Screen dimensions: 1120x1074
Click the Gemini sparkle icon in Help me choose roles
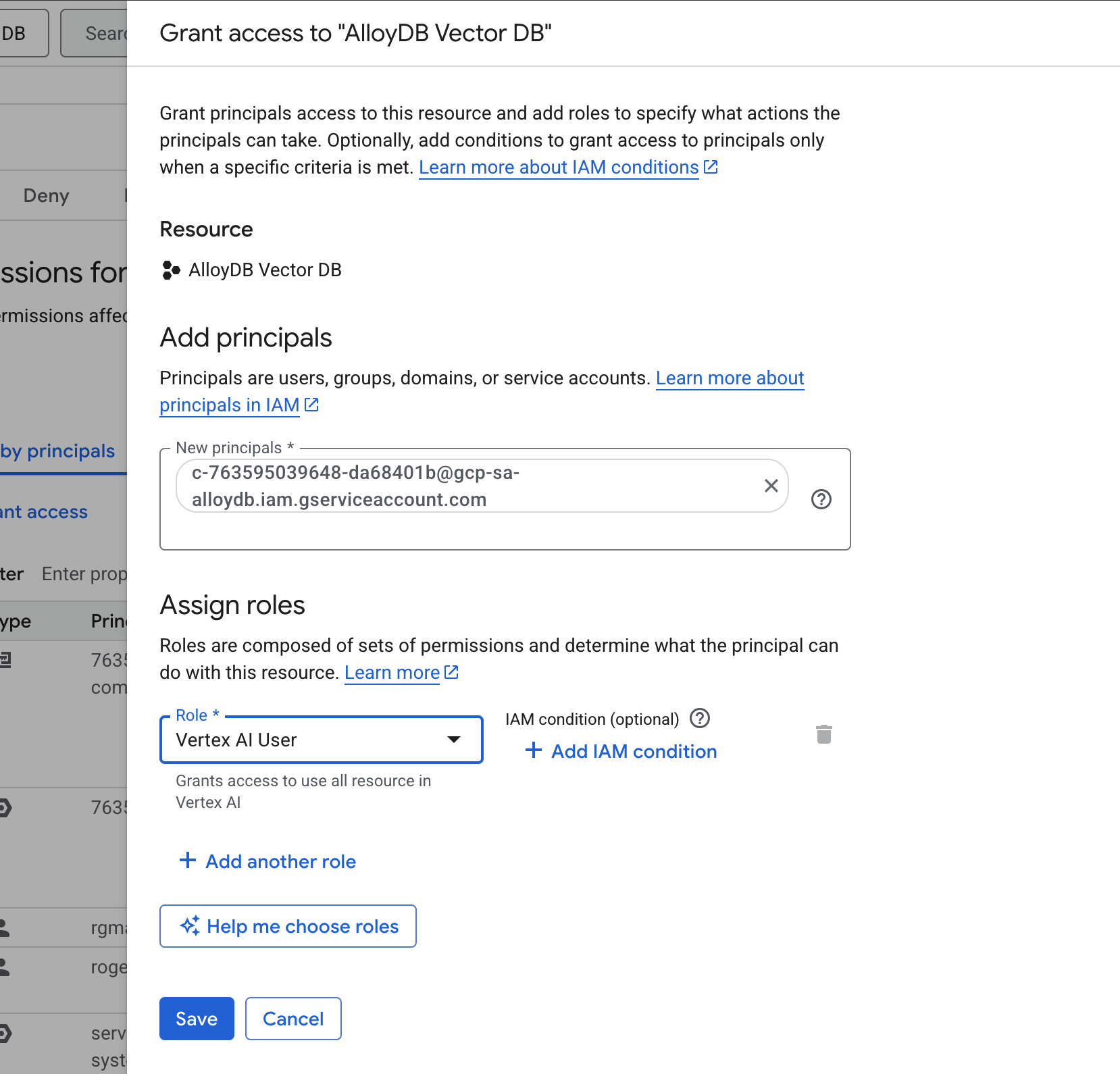click(191, 926)
